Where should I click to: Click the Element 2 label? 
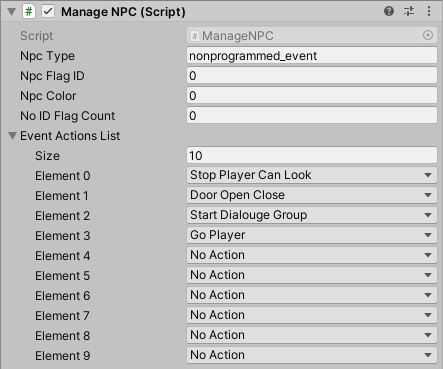tap(63, 216)
